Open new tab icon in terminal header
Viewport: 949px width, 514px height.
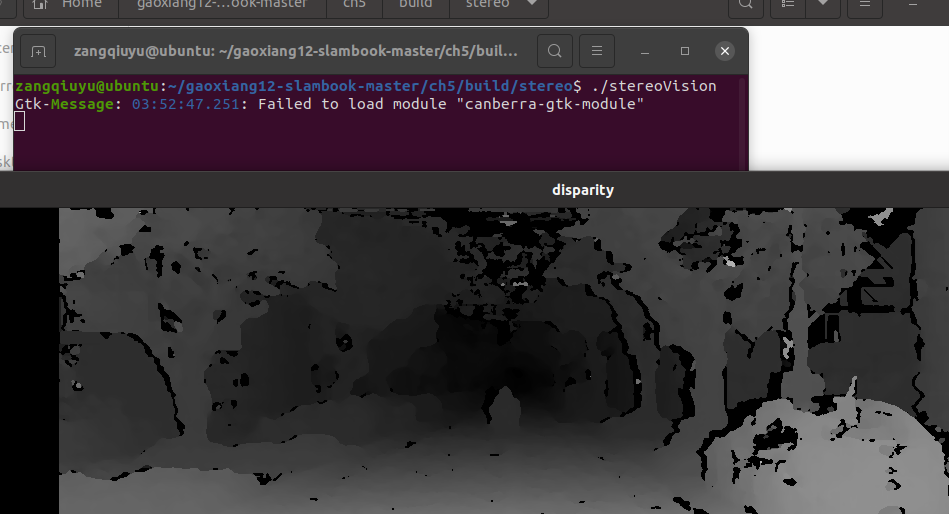38,51
